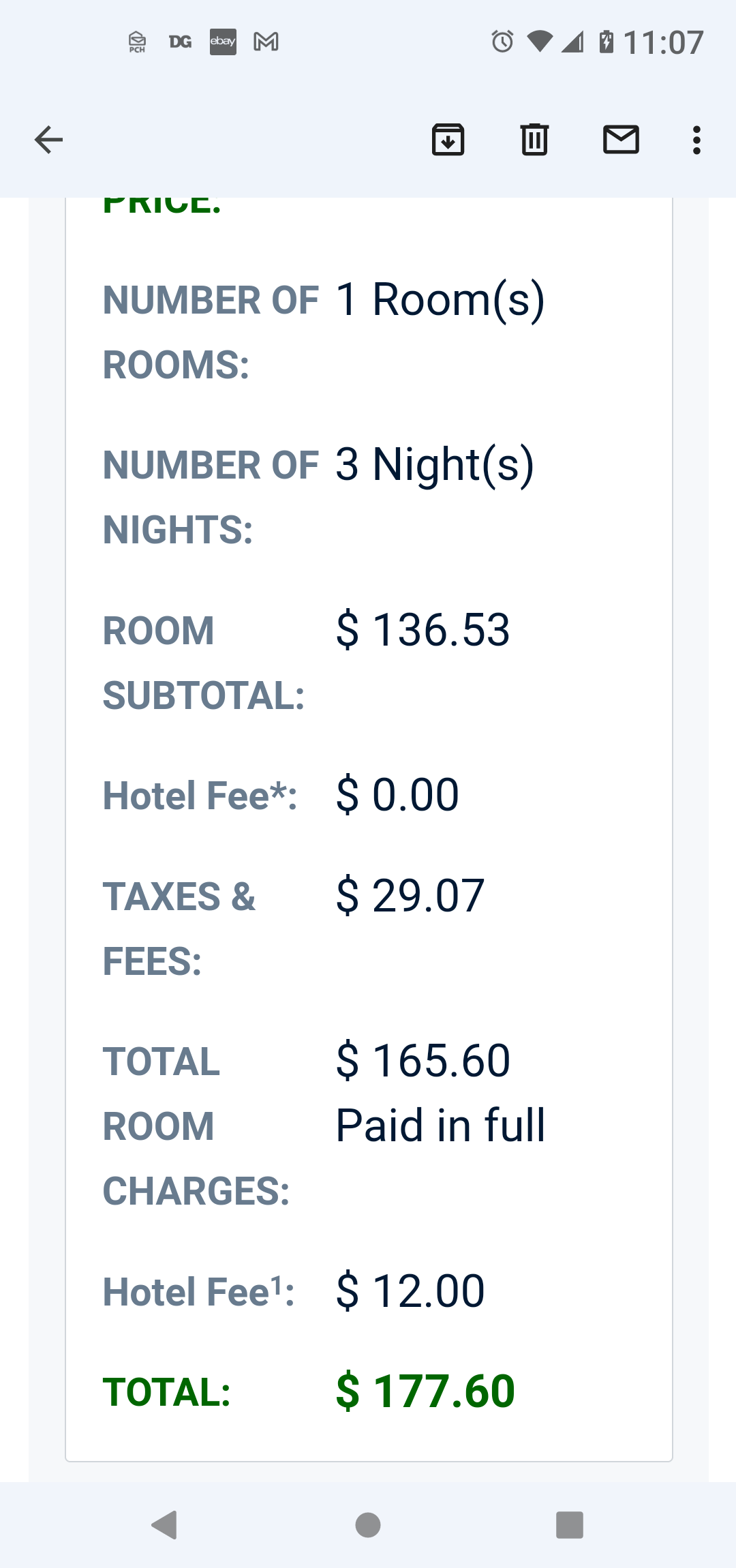Tap the Hotel Fee footnote superscript 1
The image size is (736, 1568).
coord(277,1284)
